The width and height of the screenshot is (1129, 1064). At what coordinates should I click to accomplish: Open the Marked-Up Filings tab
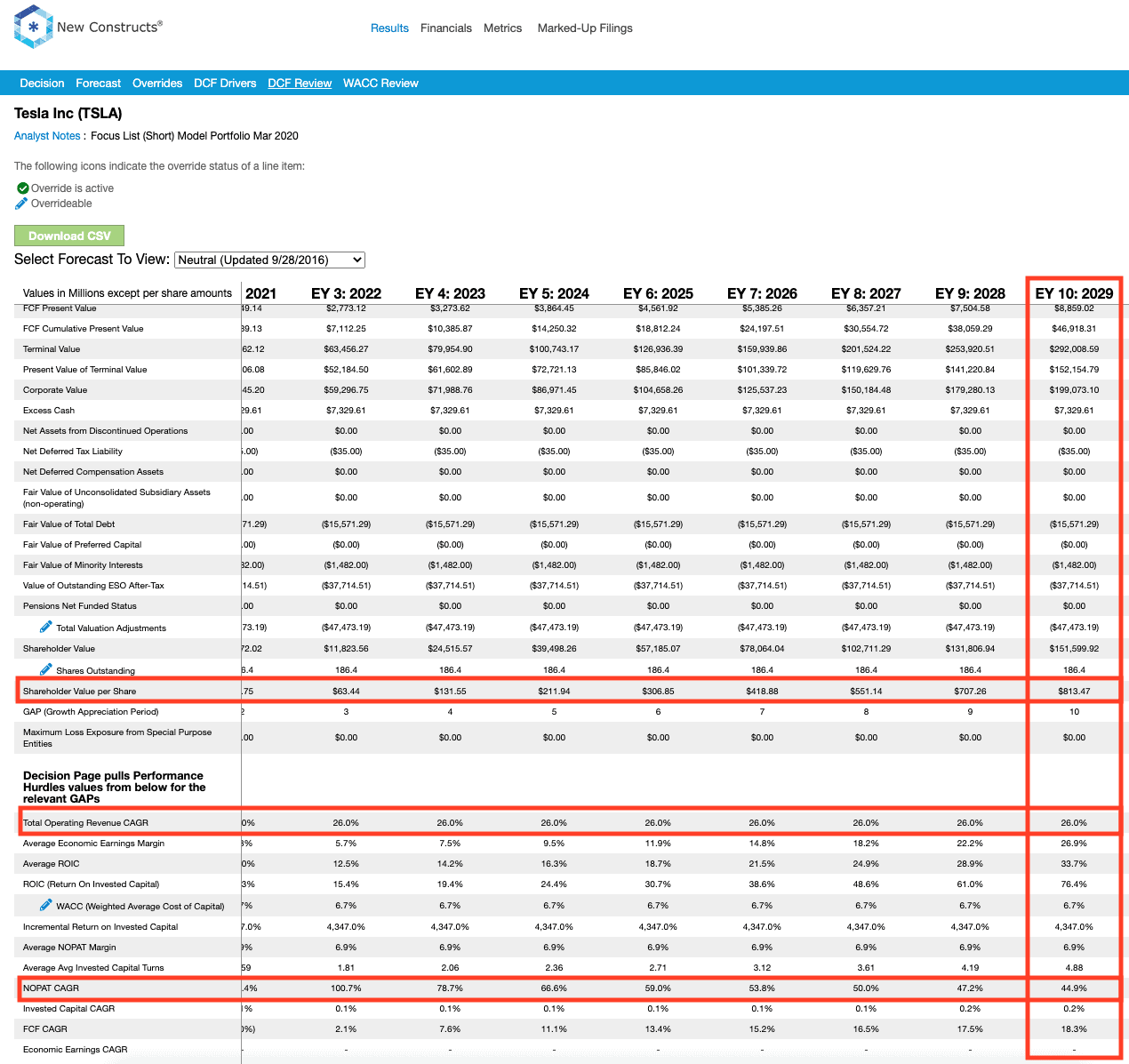[x=585, y=28]
